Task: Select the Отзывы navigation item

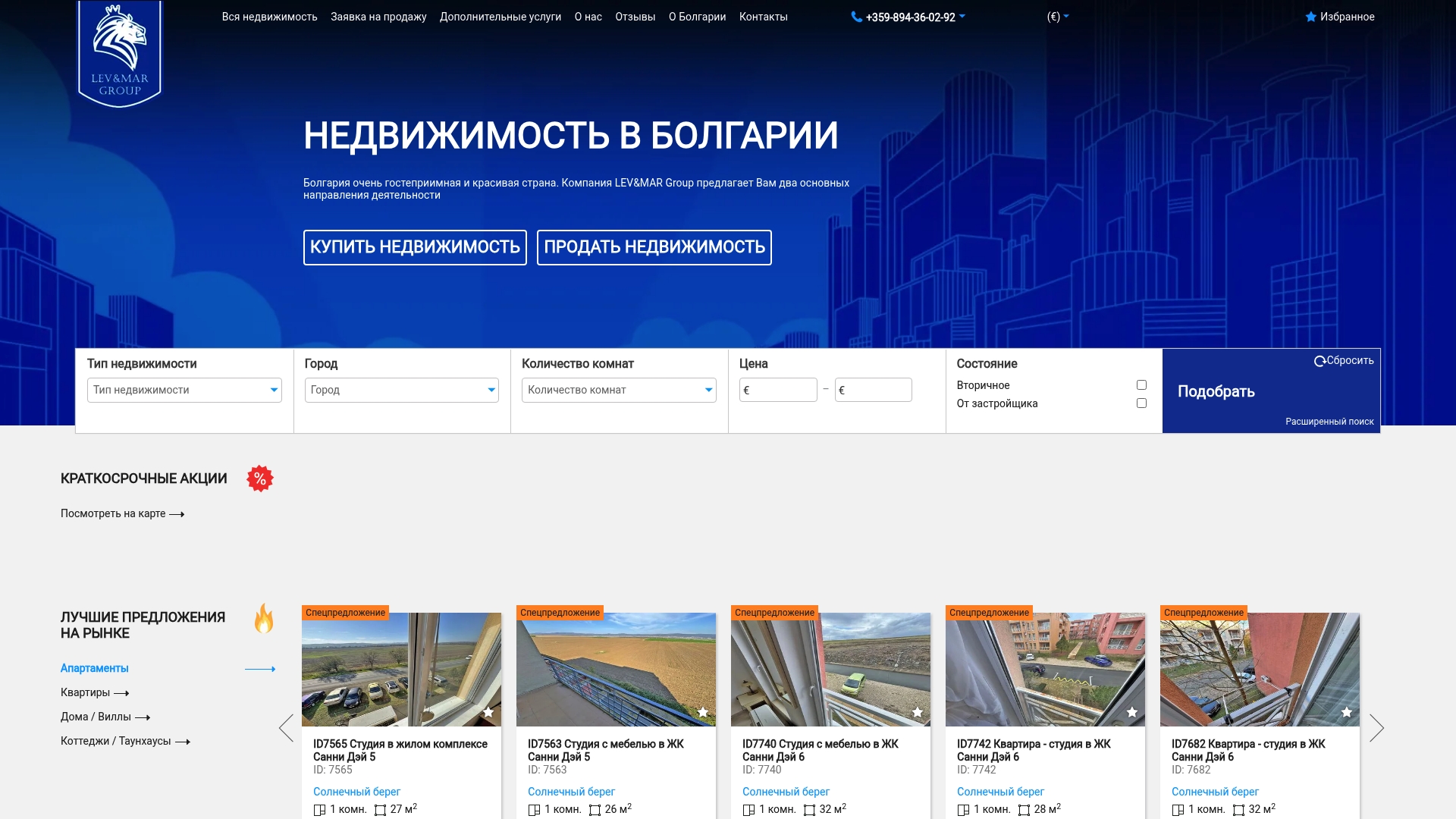Action: [634, 16]
